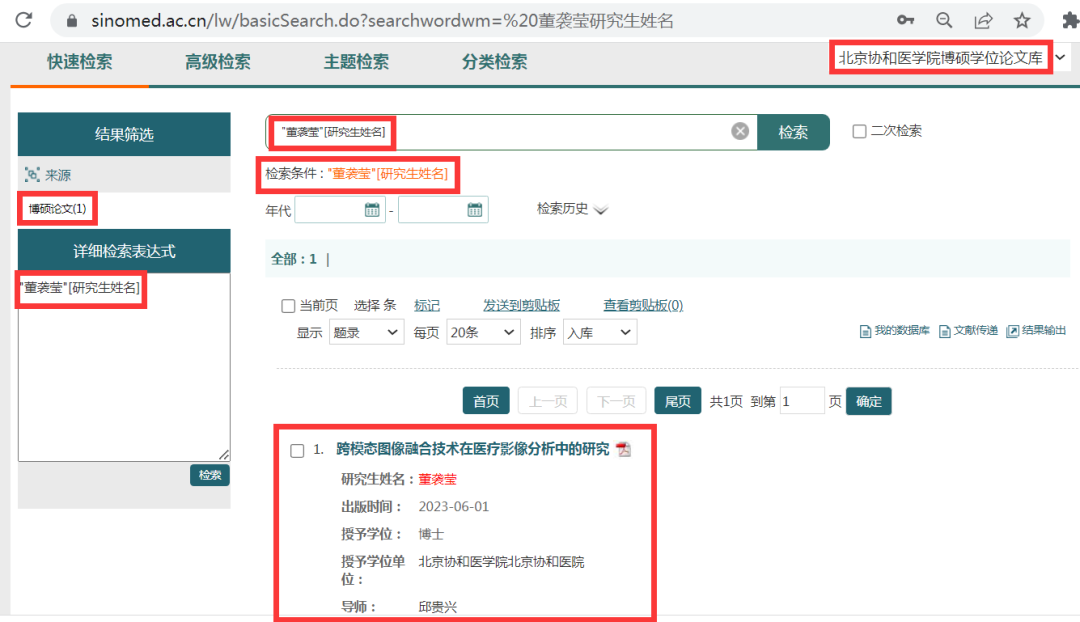Open the end year calendar picker icon
1080x622 pixels.
475,209
